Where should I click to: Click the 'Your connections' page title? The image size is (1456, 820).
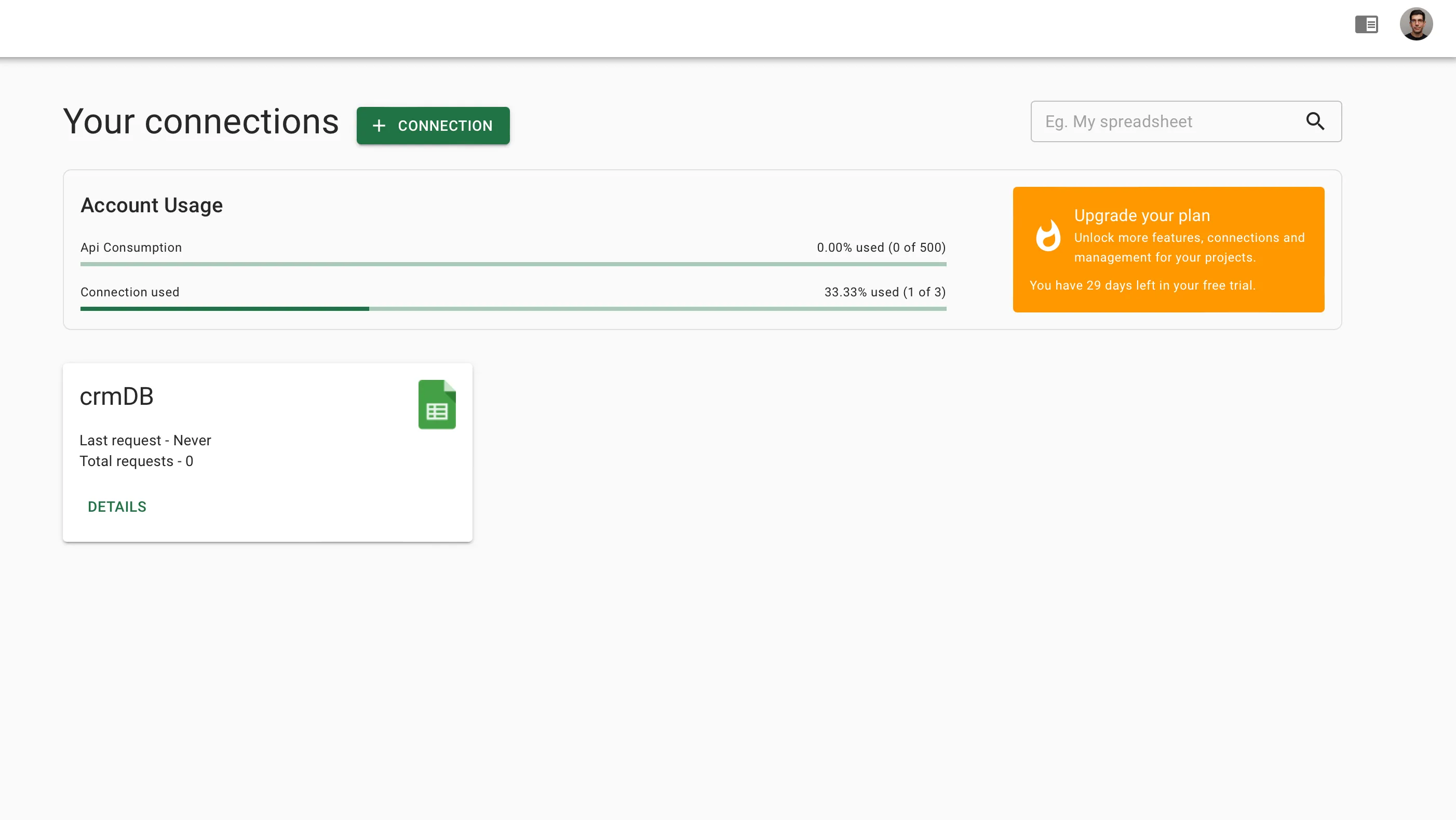tap(200, 121)
